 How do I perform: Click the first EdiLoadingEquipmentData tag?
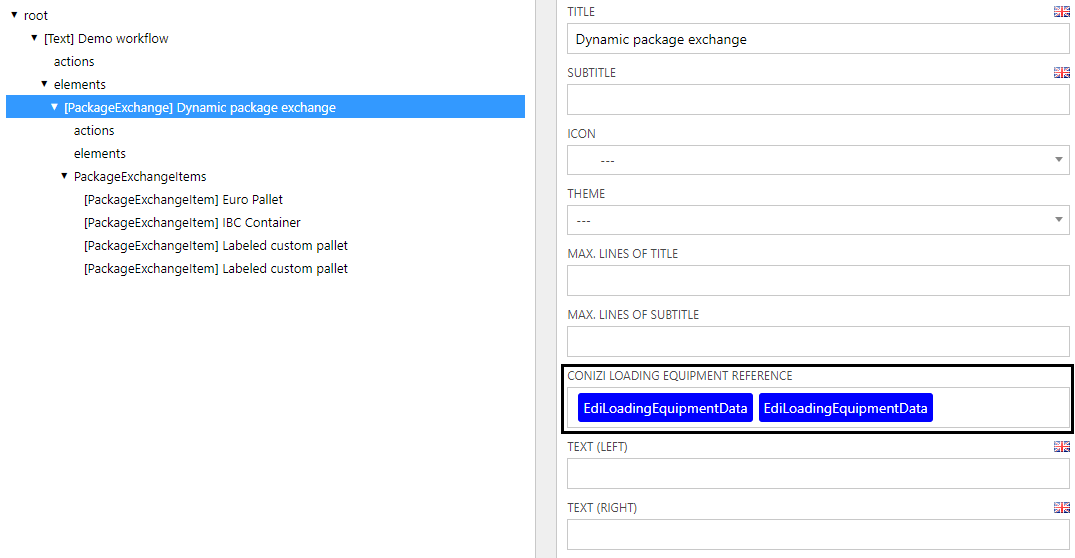pos(665,408)
